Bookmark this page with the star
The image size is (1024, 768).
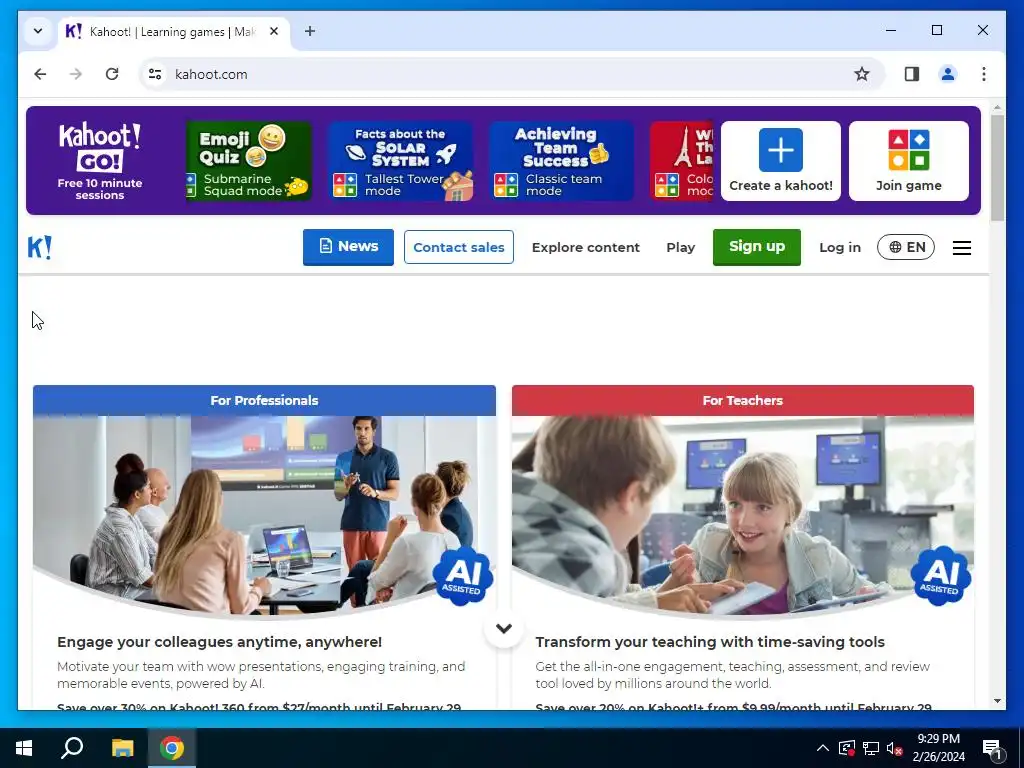point(862,74)
